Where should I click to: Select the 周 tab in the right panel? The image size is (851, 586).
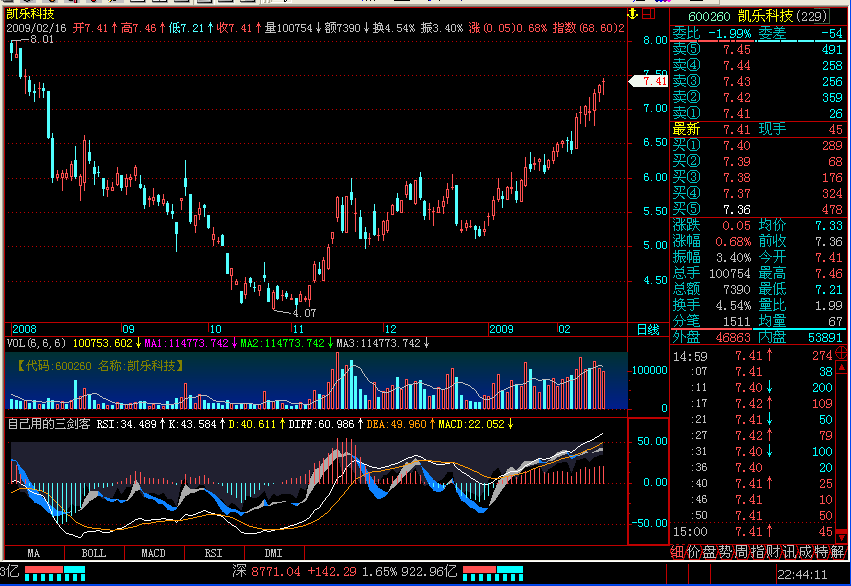click(741, 552)
